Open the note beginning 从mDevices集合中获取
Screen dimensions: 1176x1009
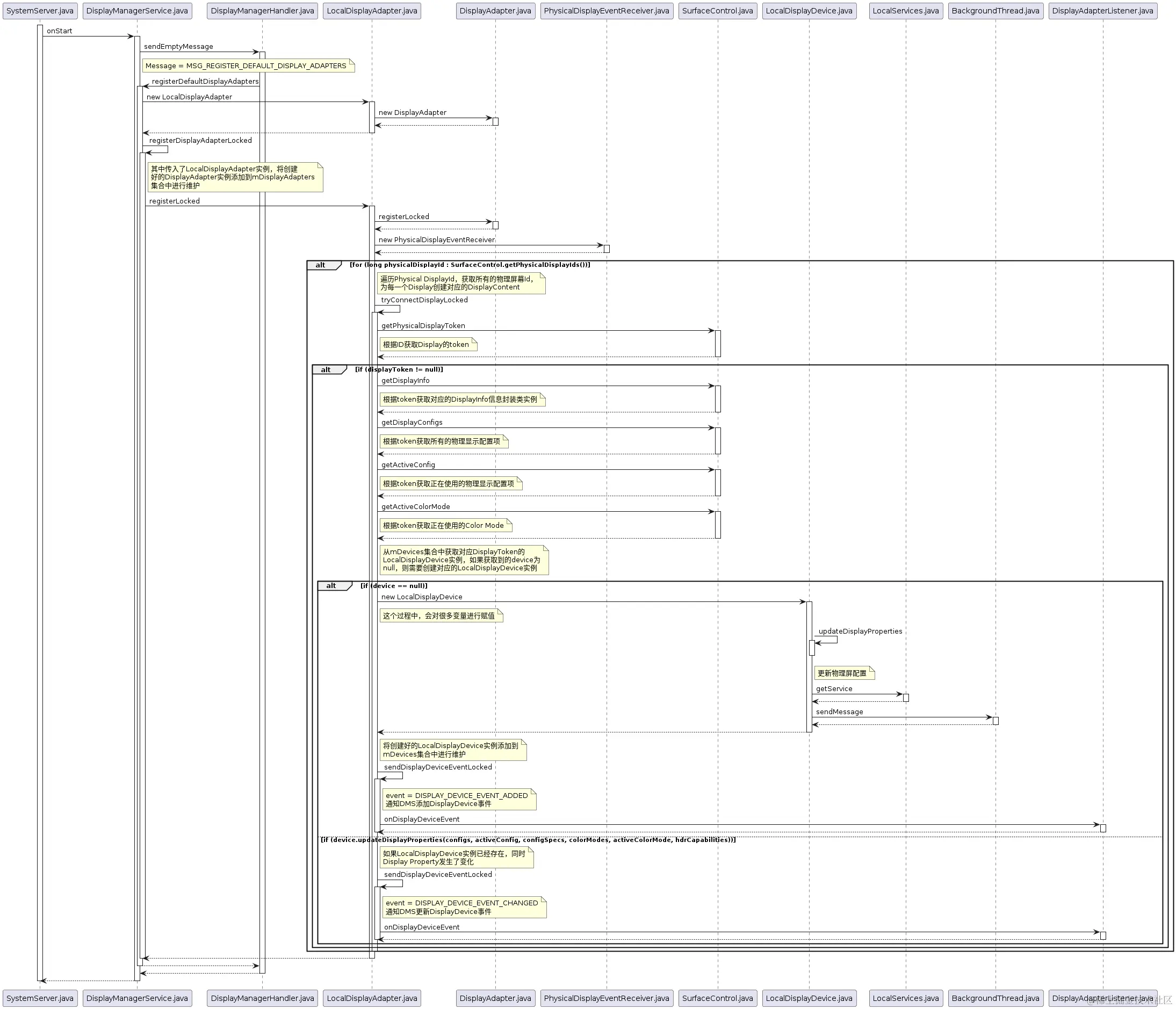[464, 561]
